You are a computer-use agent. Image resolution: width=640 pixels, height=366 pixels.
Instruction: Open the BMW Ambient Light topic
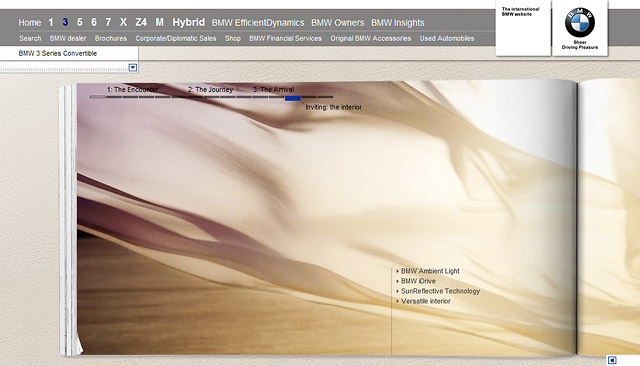tap(430, 271)
